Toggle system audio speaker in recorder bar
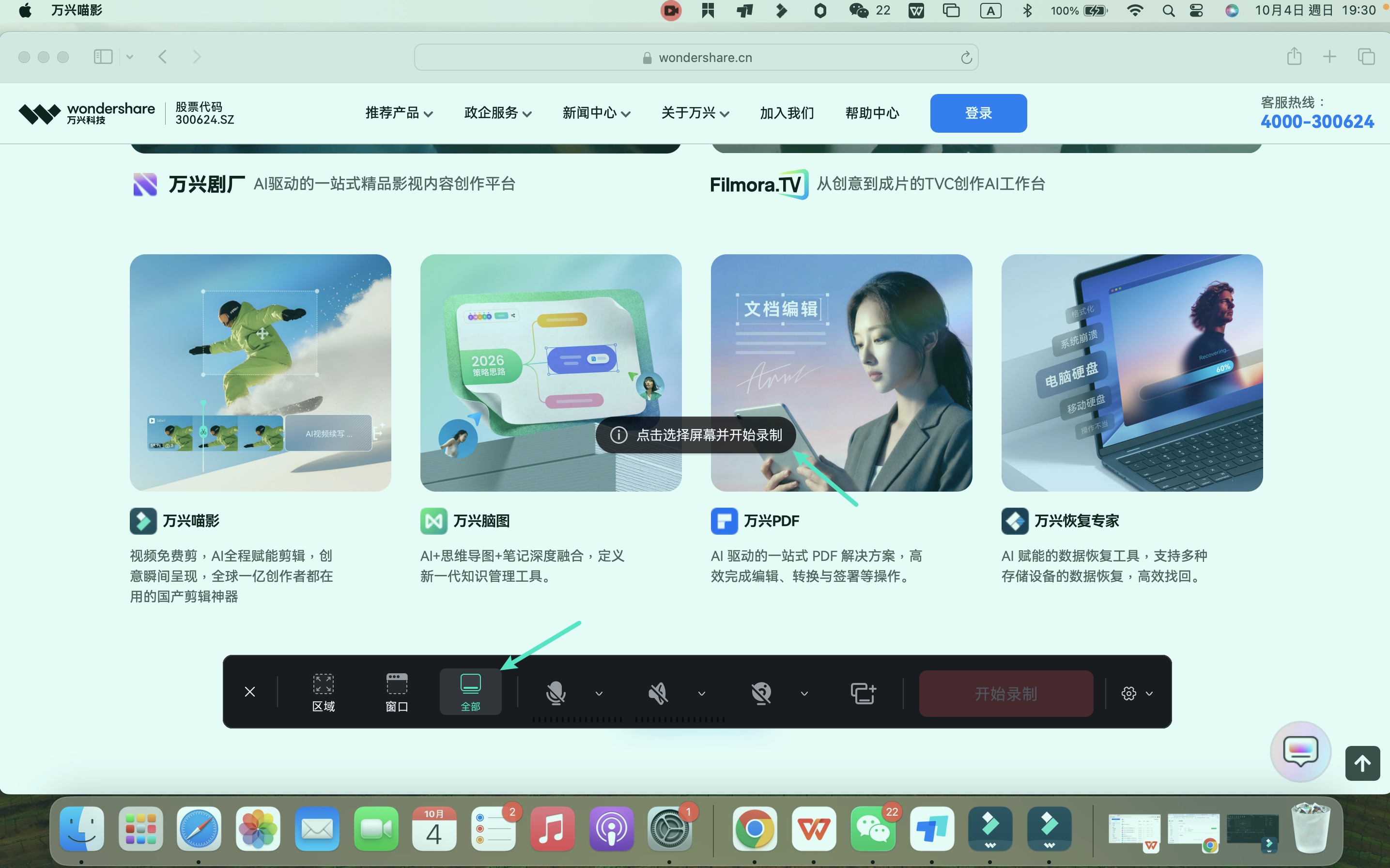This screenshot has width=1390, height=868. pyautogui.click(x=658, y=693)
